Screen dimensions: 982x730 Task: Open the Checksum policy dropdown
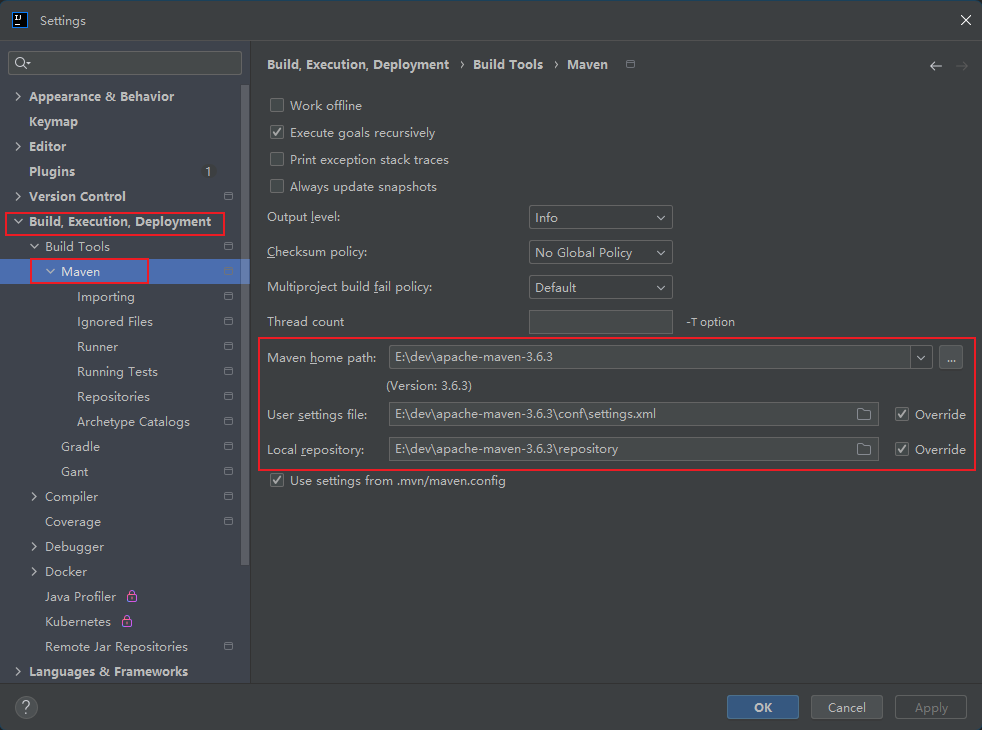pyautogui.click(x=600, y=252)
